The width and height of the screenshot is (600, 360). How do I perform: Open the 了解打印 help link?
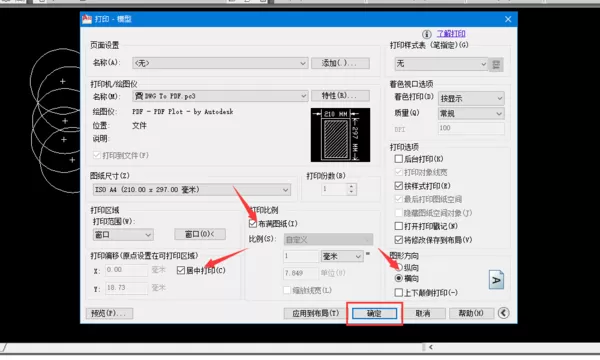(x=451, y=34)
